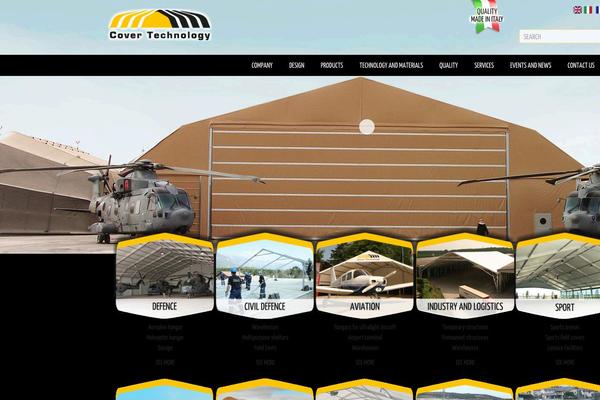
Task: Switch language with the Italian flag
Action: pos(588,10)
